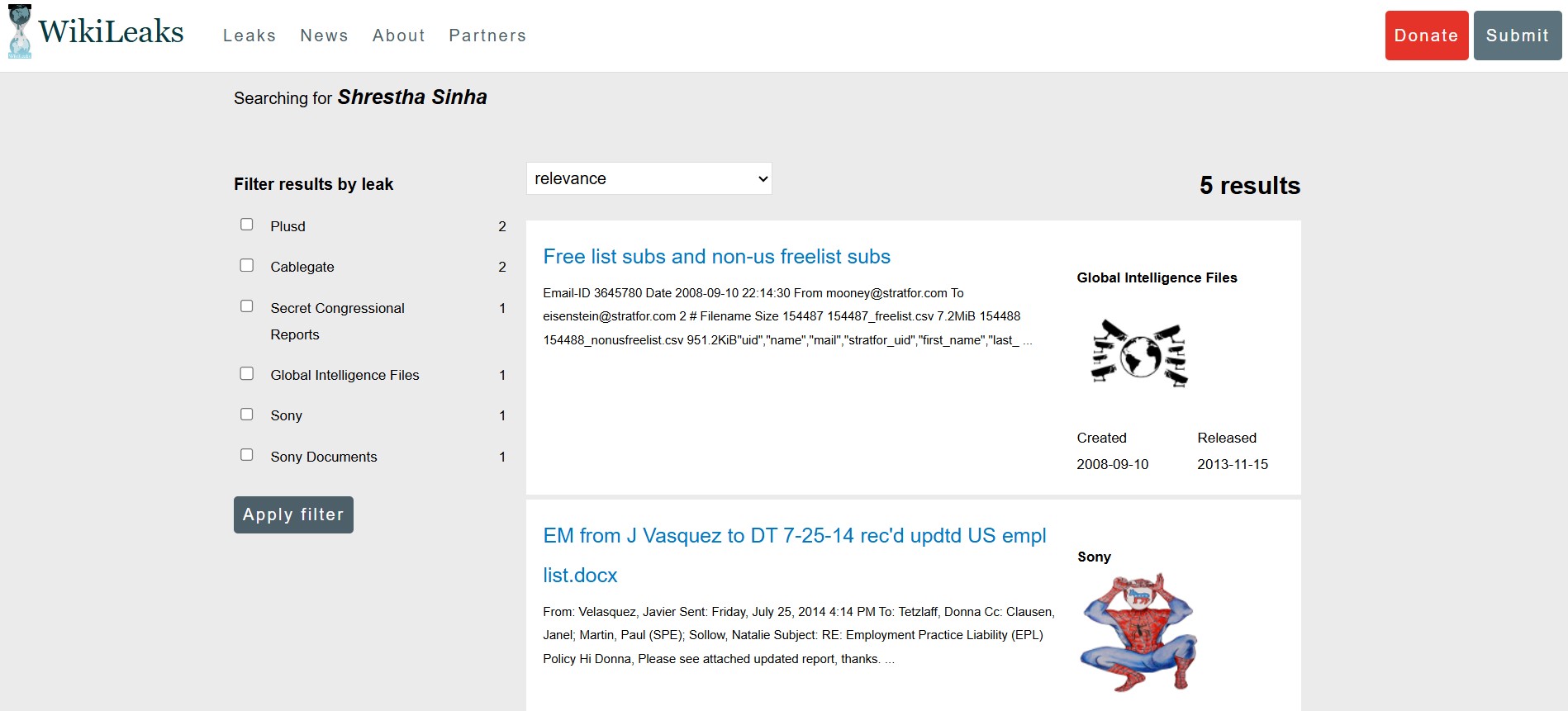1568x711 pixels.
Task: Open "Free list subs and non-us freelist subs" result
Action: pyautogui.click(x=716, y=257)
